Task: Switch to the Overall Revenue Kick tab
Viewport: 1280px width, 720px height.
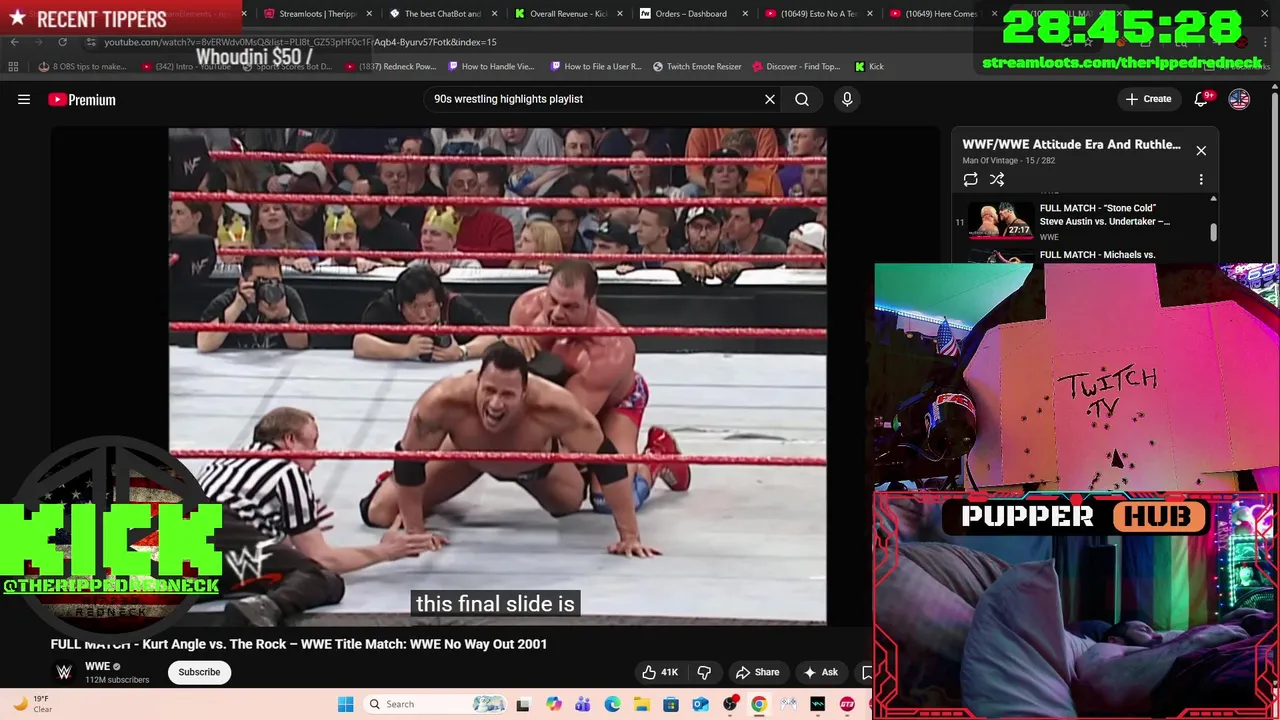Action: pos(567,14)
